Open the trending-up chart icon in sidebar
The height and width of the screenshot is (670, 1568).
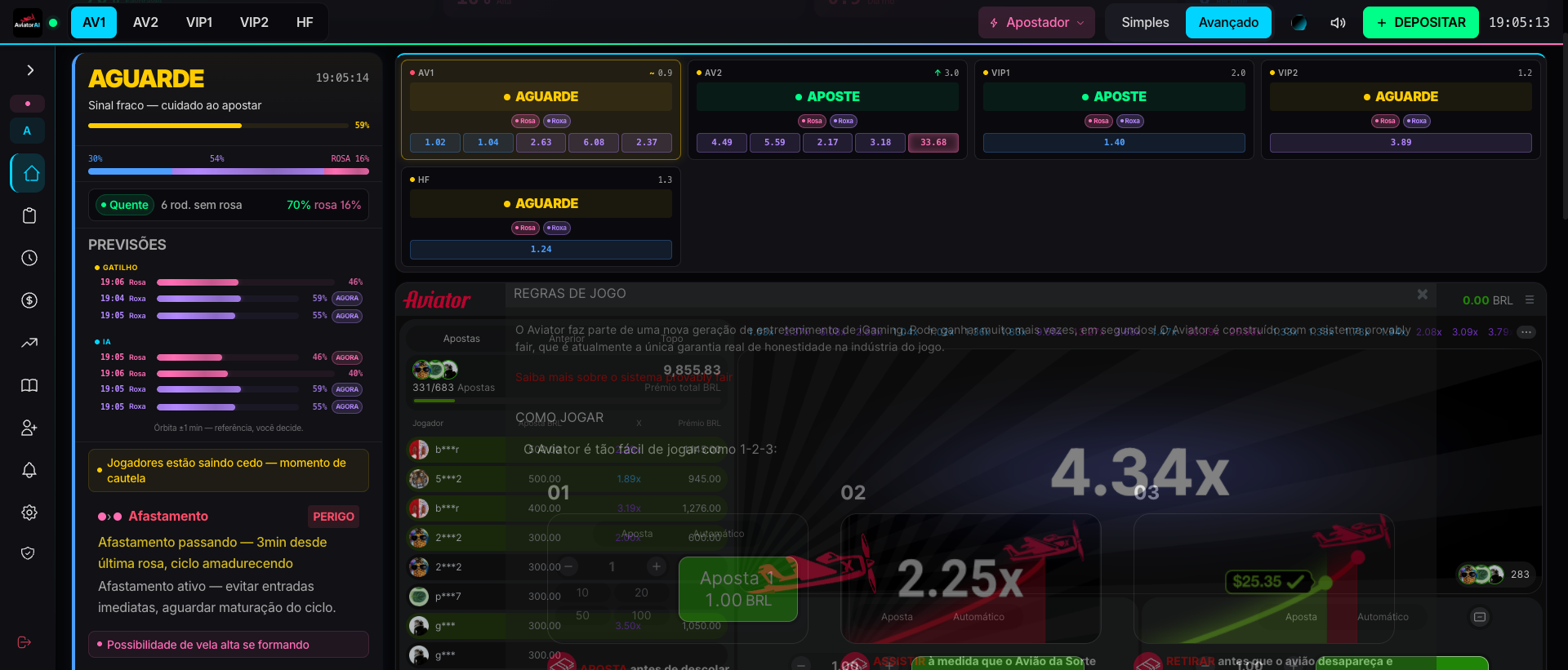29,343
